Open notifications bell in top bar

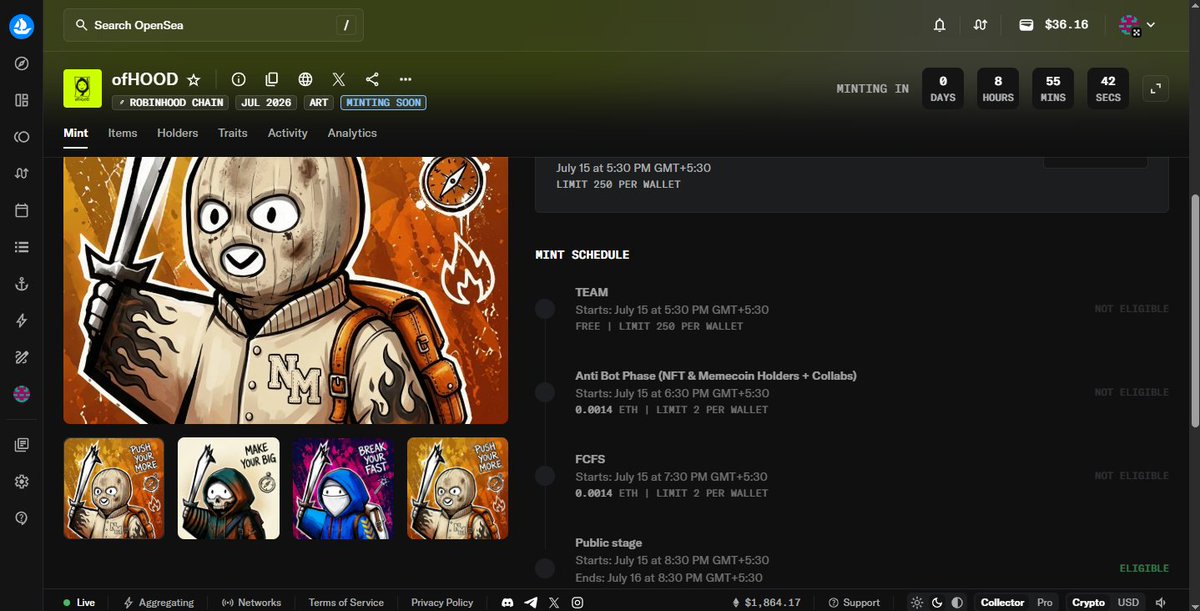tap(939, 25)
